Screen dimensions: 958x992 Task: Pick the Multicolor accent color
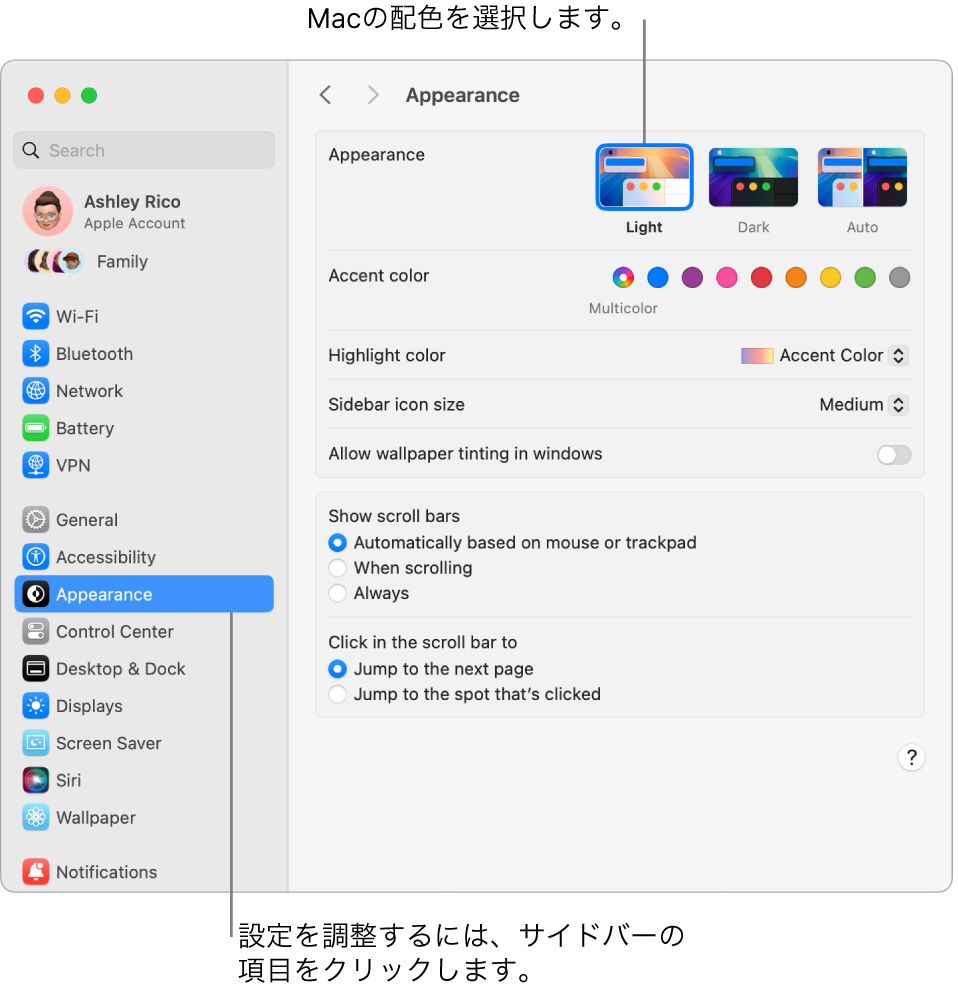point(623,277)
